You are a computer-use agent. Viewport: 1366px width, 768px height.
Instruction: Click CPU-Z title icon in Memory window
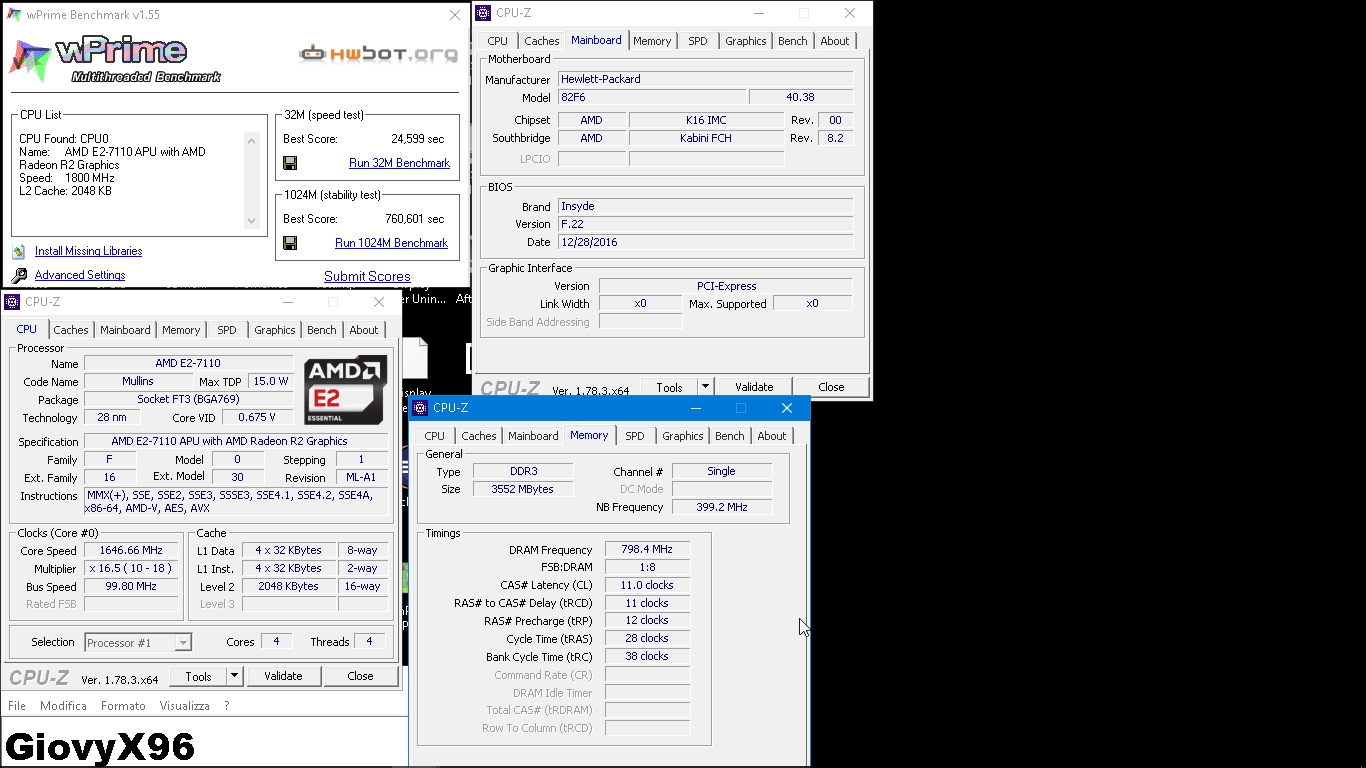(420, 408)
